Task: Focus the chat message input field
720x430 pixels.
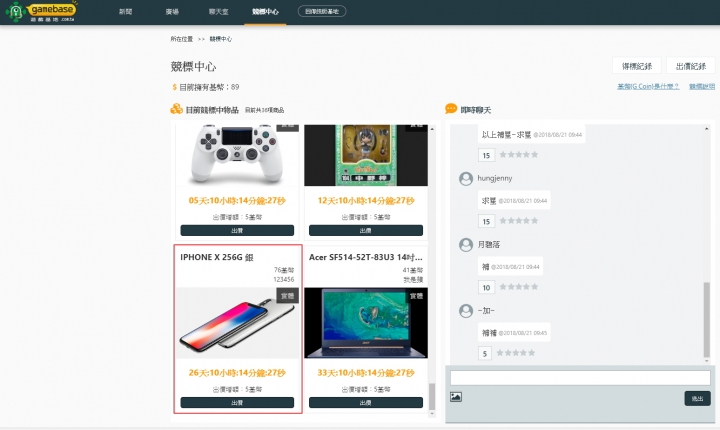Action: click(x=580, y=378)
